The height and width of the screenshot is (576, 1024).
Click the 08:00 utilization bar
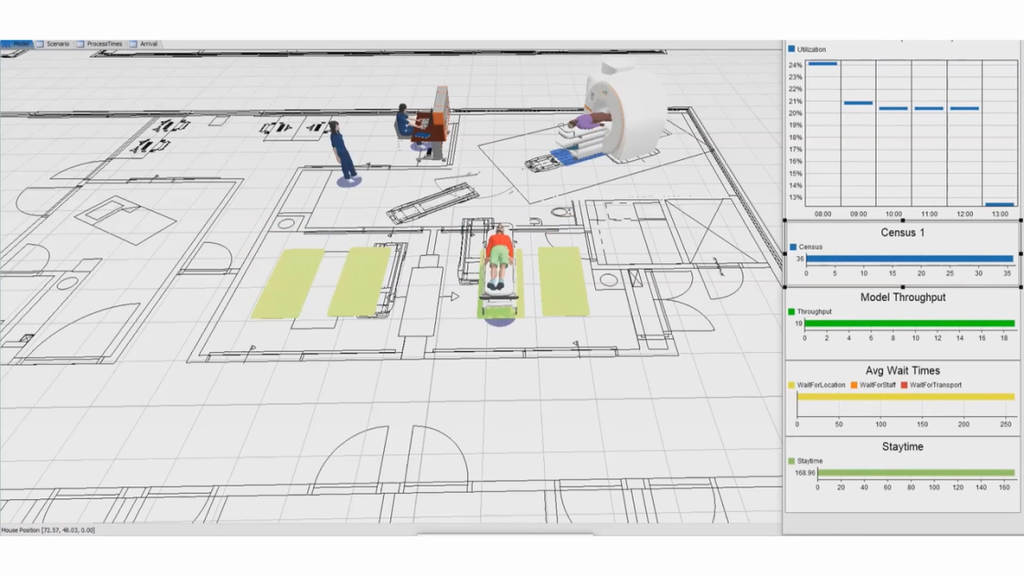[822, 63]
